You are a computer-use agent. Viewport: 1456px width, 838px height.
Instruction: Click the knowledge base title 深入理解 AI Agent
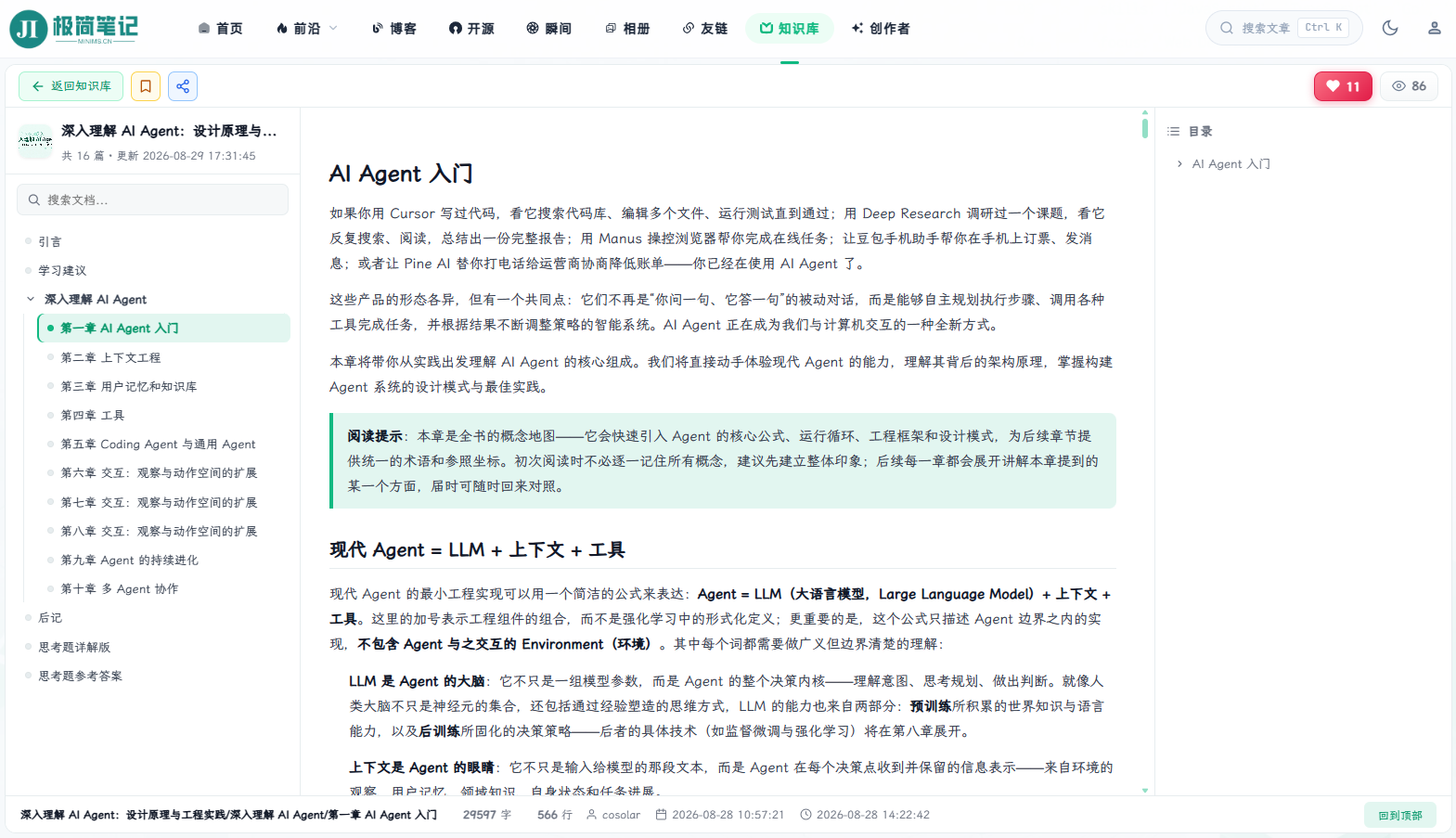(169, 131)
